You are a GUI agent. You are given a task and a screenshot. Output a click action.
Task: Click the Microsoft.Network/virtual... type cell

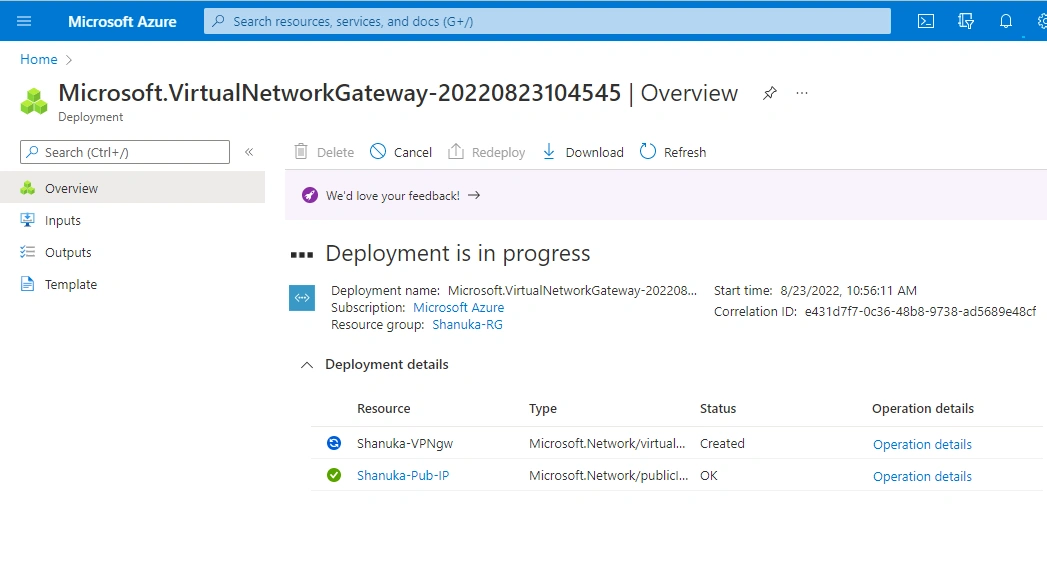pyautogui.click(x=607, y=443)
